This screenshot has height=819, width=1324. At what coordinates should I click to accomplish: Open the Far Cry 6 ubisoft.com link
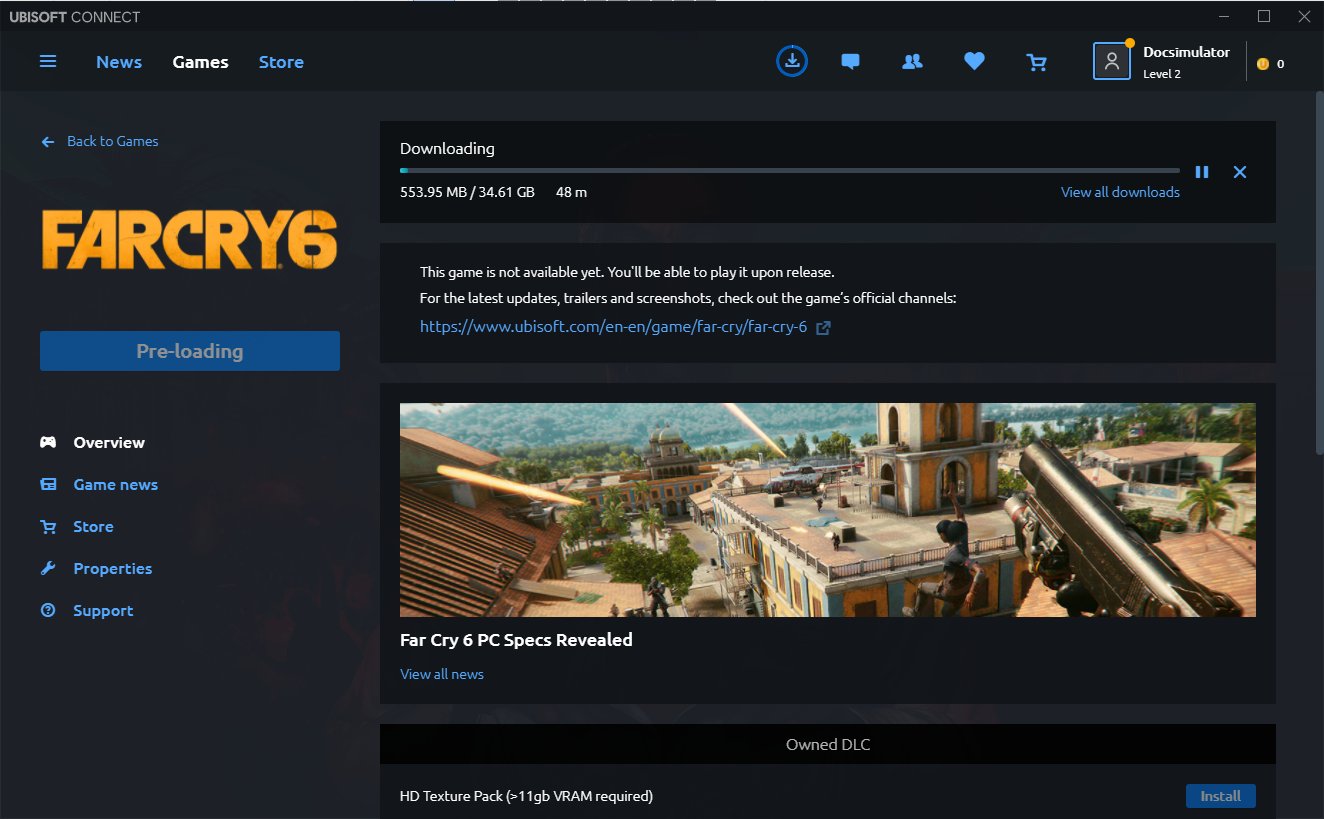613,327
